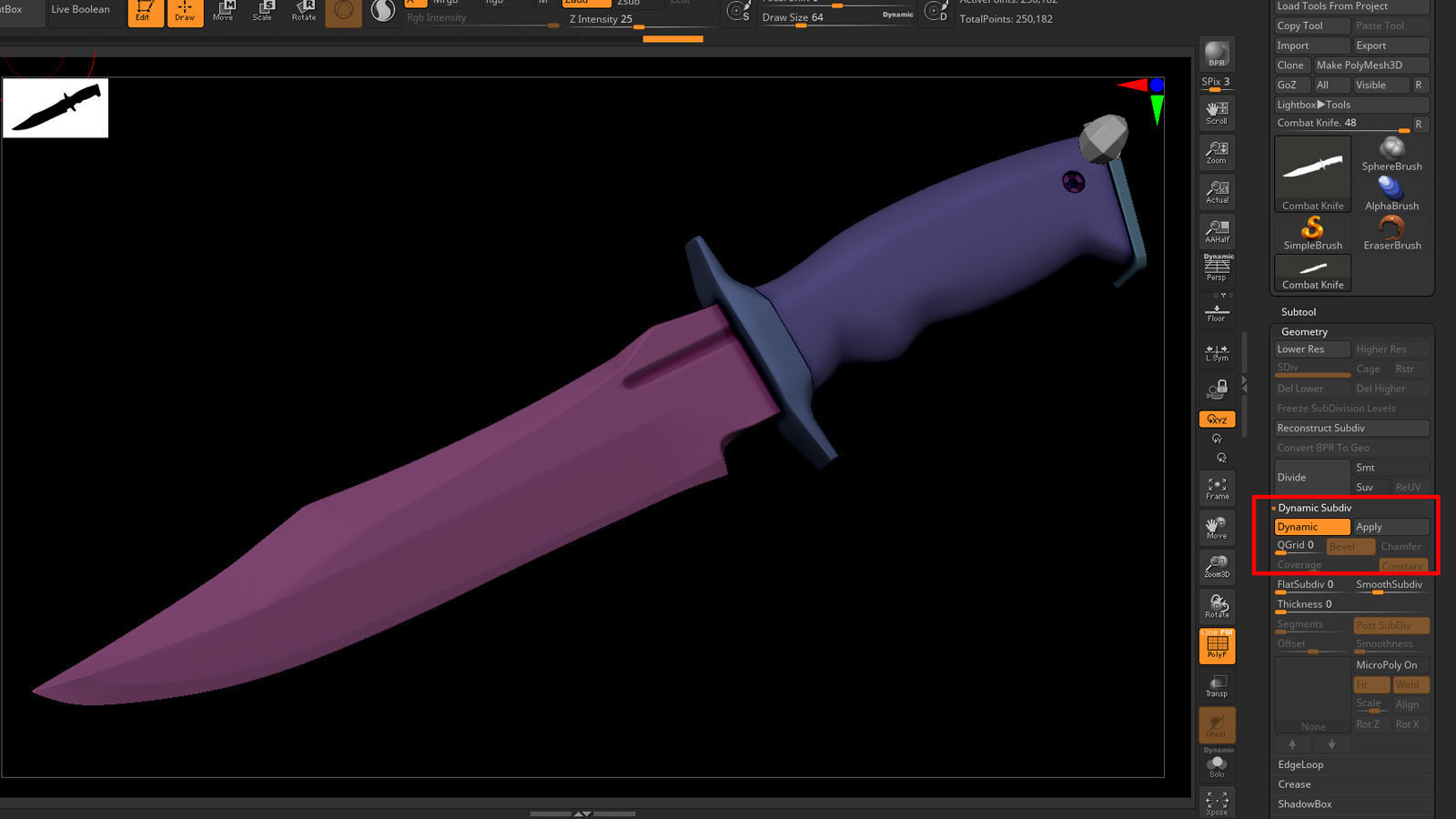Collapse the Dynamic Subdiv section
The height and width of the screenshot is (819, 1456).
tap(1314, 508)
